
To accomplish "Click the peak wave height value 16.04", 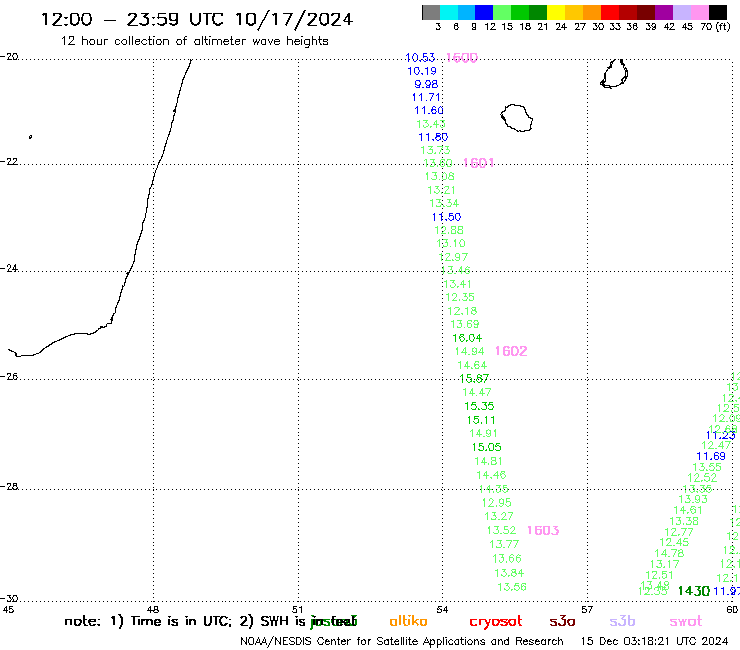I will point(467,338).
